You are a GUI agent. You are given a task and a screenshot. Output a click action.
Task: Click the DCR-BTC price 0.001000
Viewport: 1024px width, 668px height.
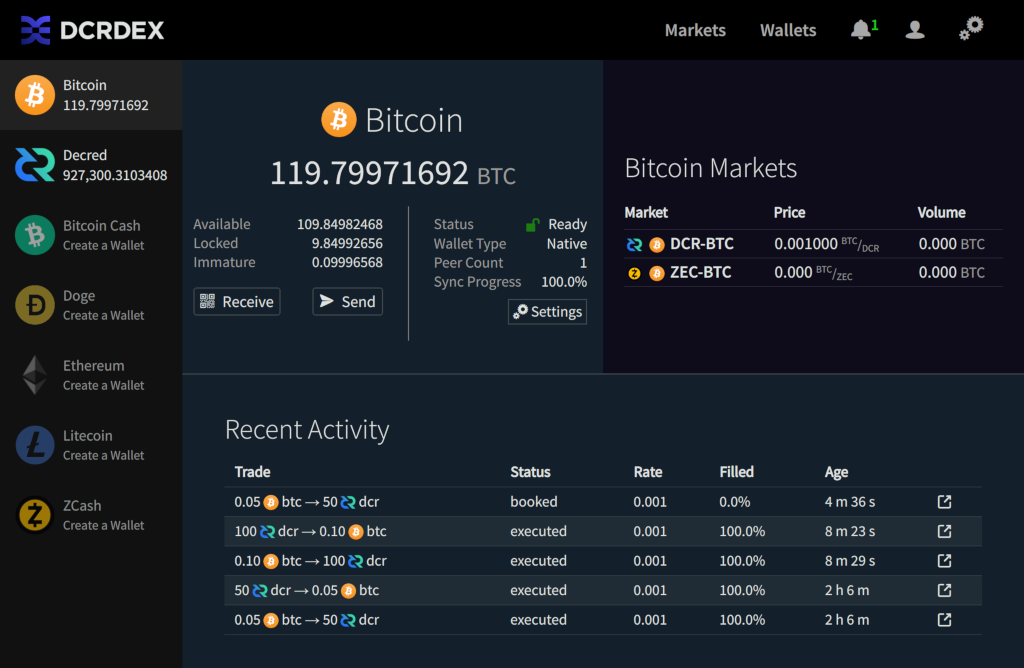806,244
